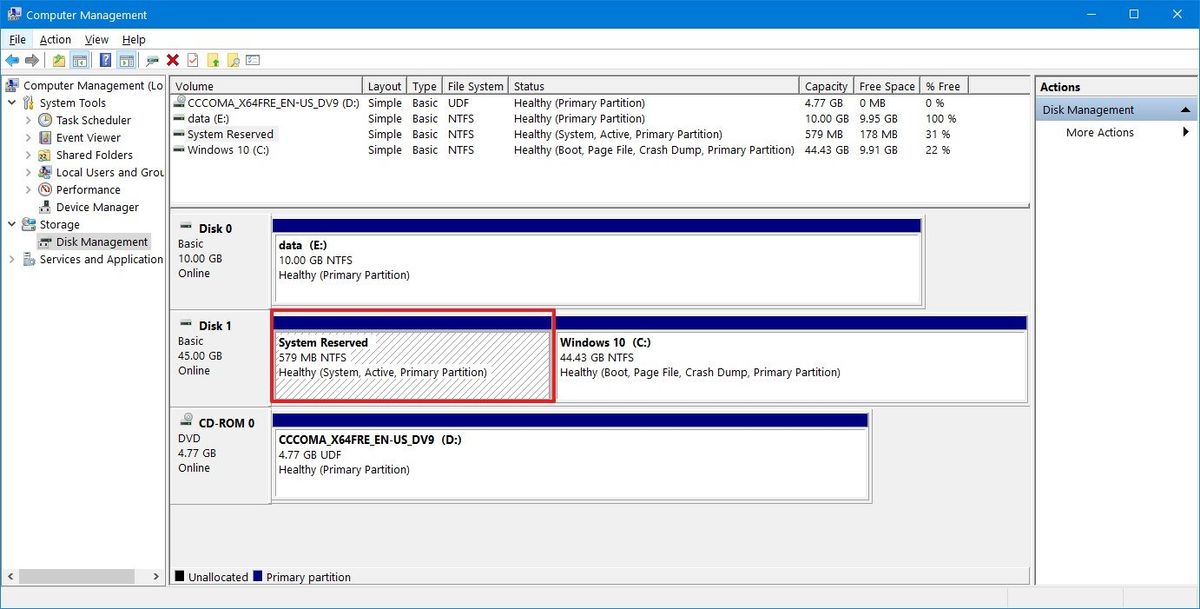Expand Services and Applications in the tree
This screenshot has height=609, width=1200.
[11, 259]
